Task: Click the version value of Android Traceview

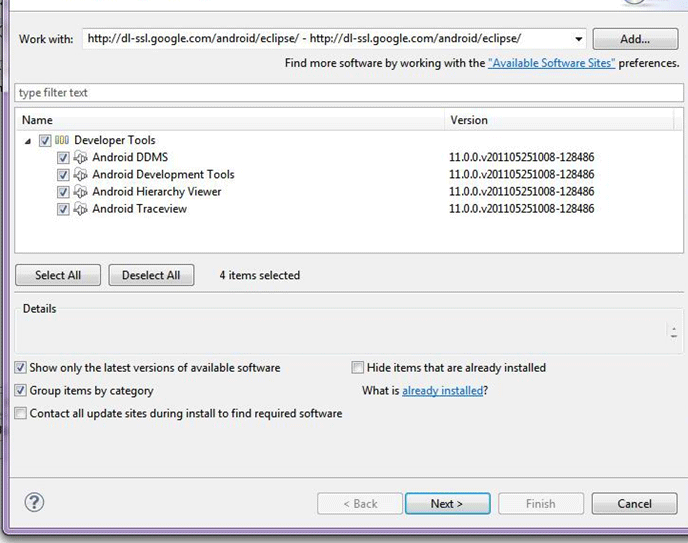Action: coord(521,209)
